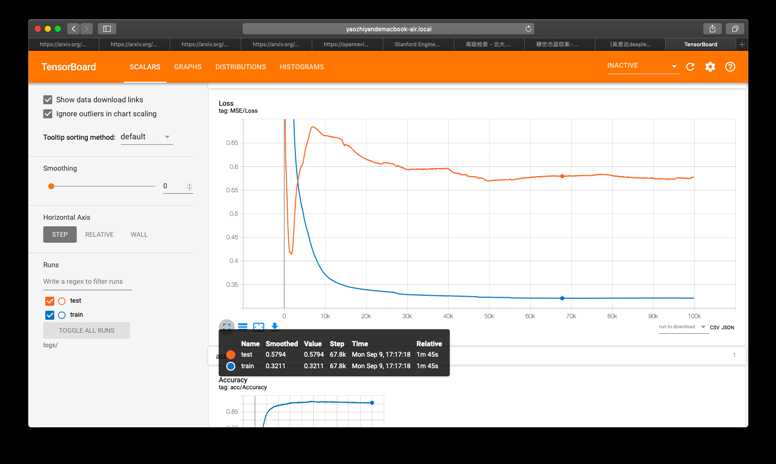Switch to the SCALARS tab
Screen dimensions: 776x464
(x=145, y=67)
